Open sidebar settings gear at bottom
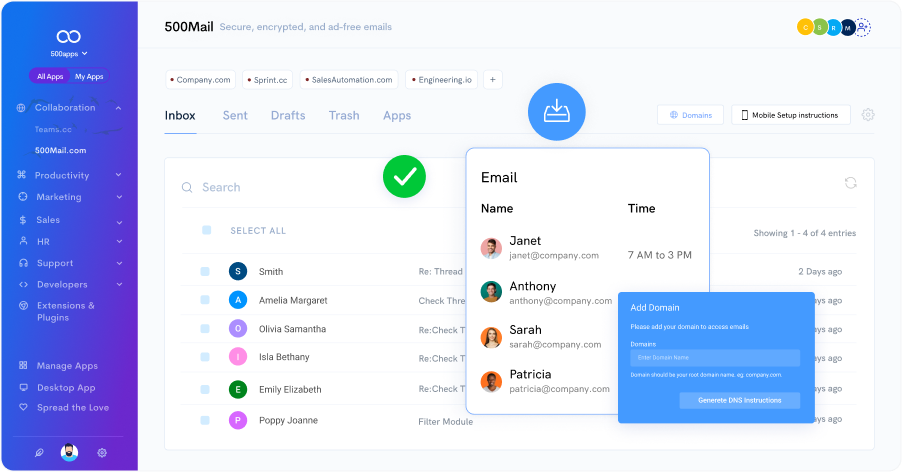 coord(102,452)
